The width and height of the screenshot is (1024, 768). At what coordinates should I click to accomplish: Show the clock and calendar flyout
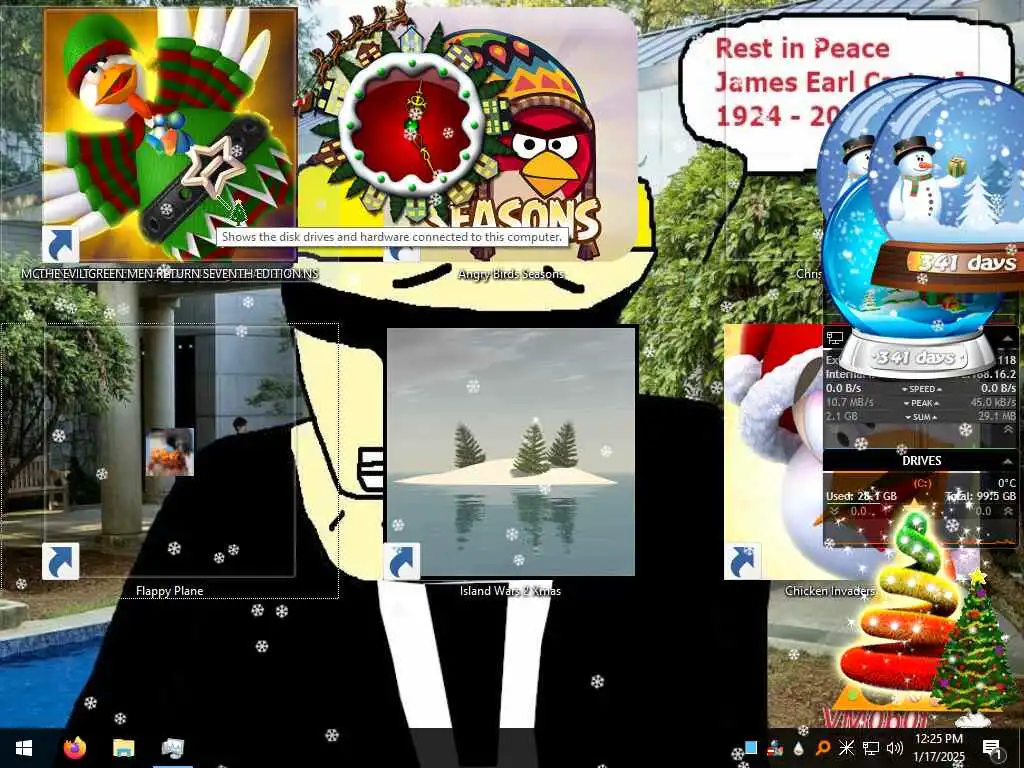tap(938, 748)
